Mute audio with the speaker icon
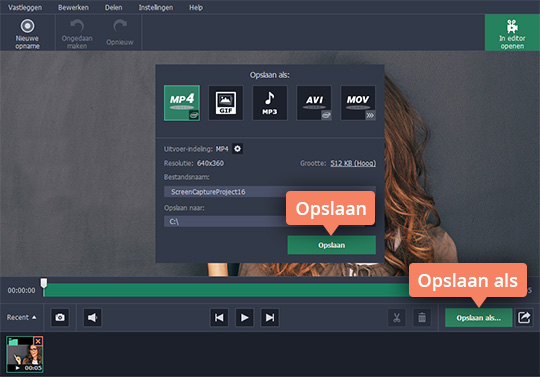This screenshot has width=540, height=377. (x=92, y=317)
